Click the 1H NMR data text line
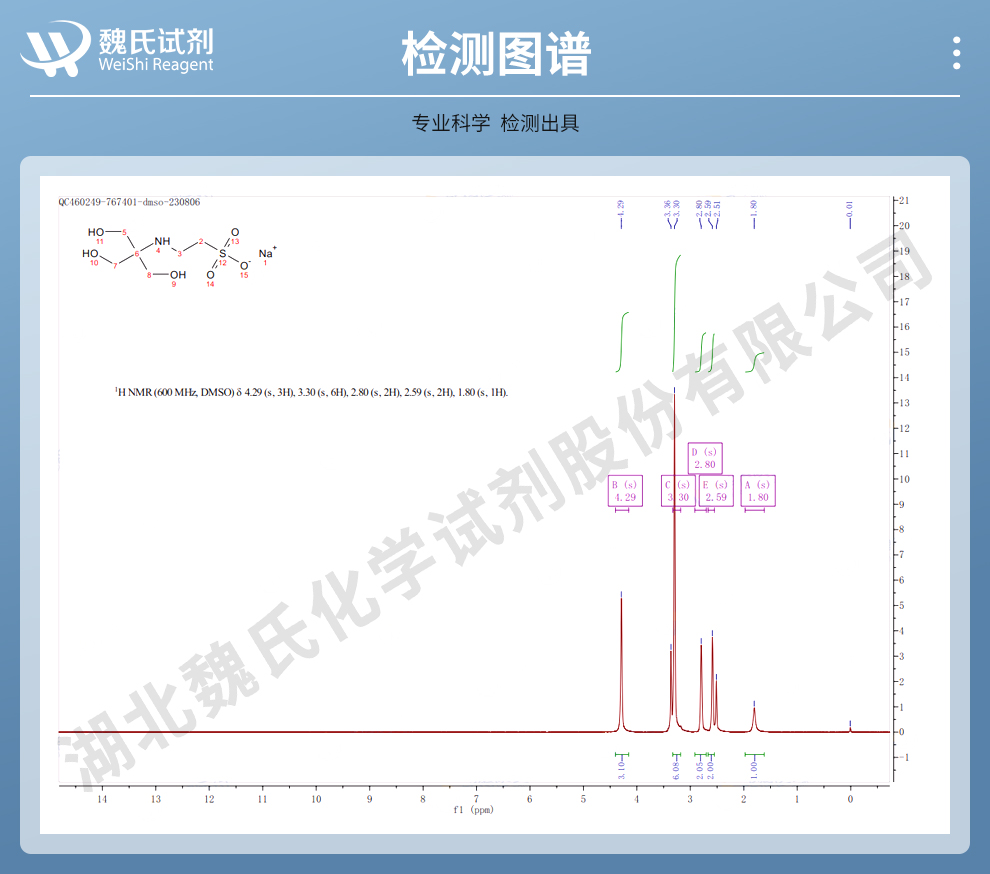Viewport: 990px width, 874px height. pos(312,393)
